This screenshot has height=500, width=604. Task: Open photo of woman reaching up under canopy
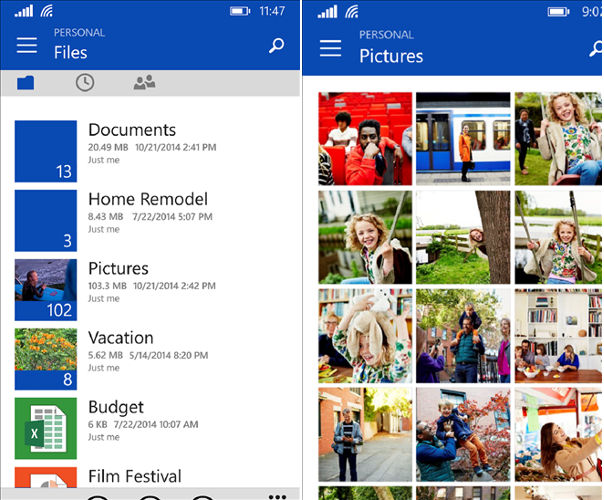coord(559,435)
